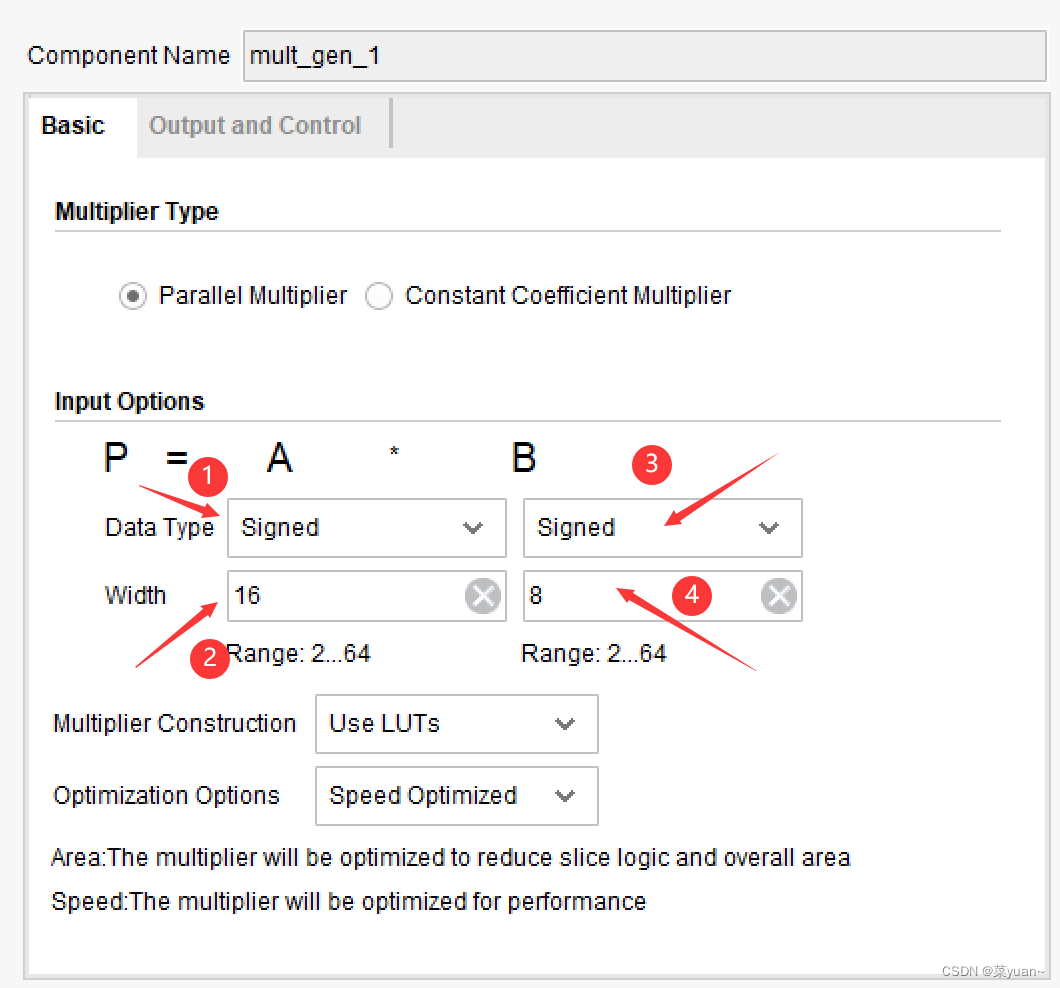
Task: Click chevron arrow of B Data Type box
Action: click(768, 528)
